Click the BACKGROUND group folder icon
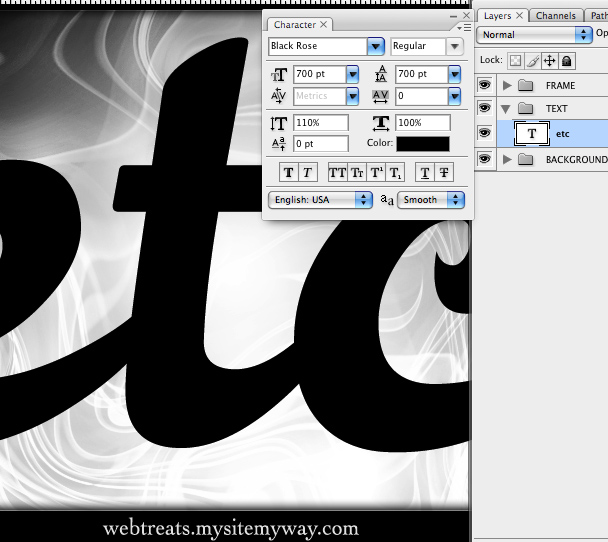Screen dimensions: 608x542 (526, 159)
